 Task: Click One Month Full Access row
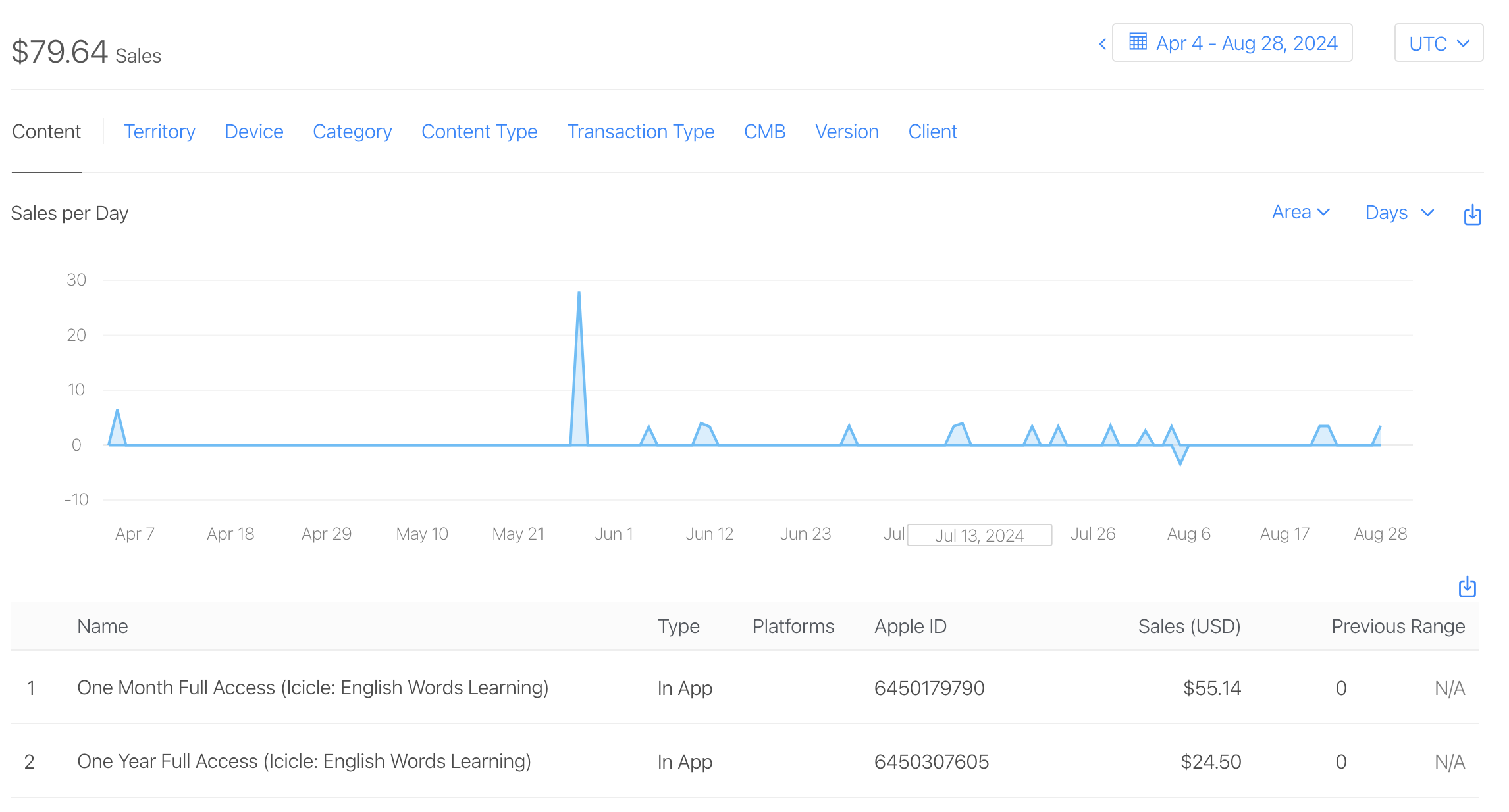(313, 688)
